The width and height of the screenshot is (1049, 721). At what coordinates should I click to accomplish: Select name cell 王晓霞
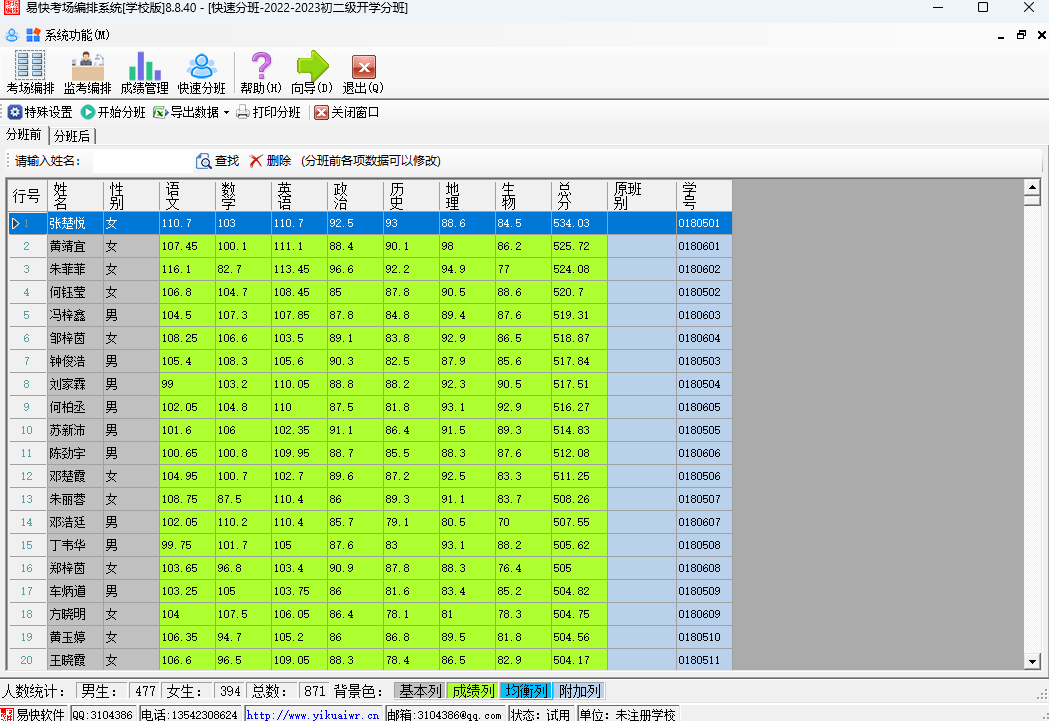pyautogui.click(x=75, y=660)
